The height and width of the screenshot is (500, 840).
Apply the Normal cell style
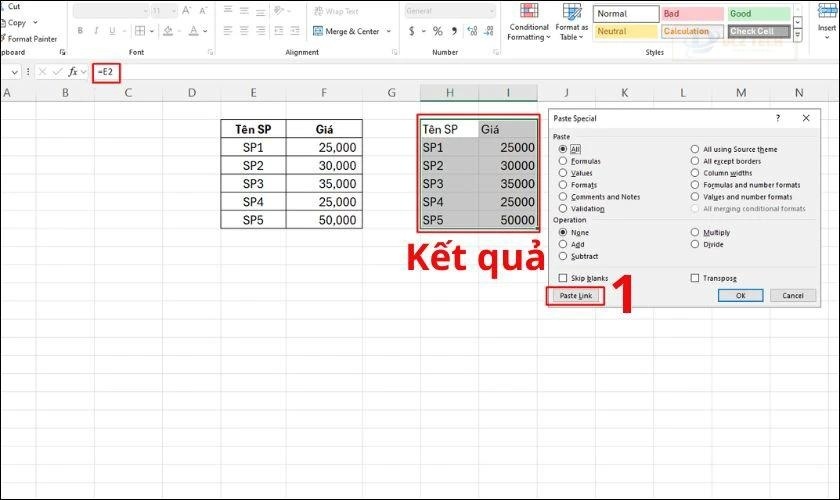[x=626, y=13]
